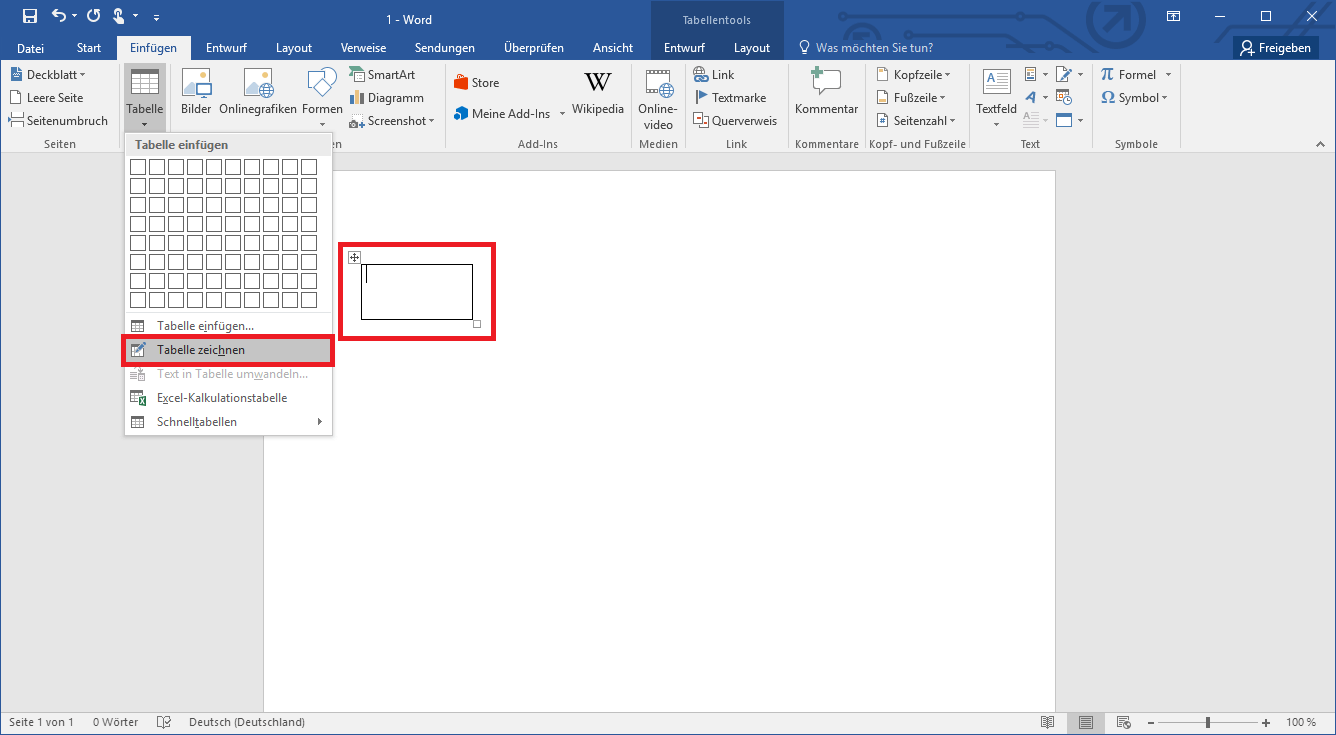Image resolution: width=1336 pixels, height=735 pixels.
Task: Switch to read mode view icon
Action: [x=1047, y=722]
